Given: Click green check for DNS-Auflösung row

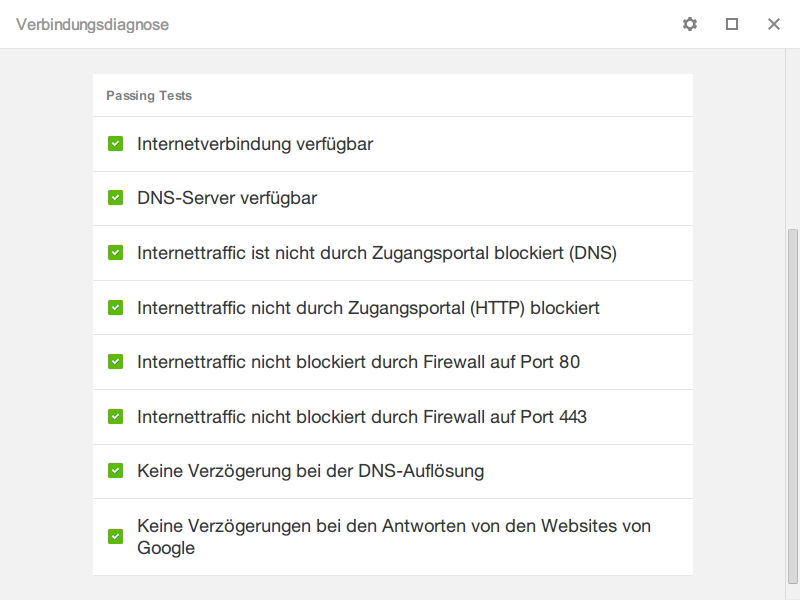Looking at the screenshot, I should [x=115, y=471].
